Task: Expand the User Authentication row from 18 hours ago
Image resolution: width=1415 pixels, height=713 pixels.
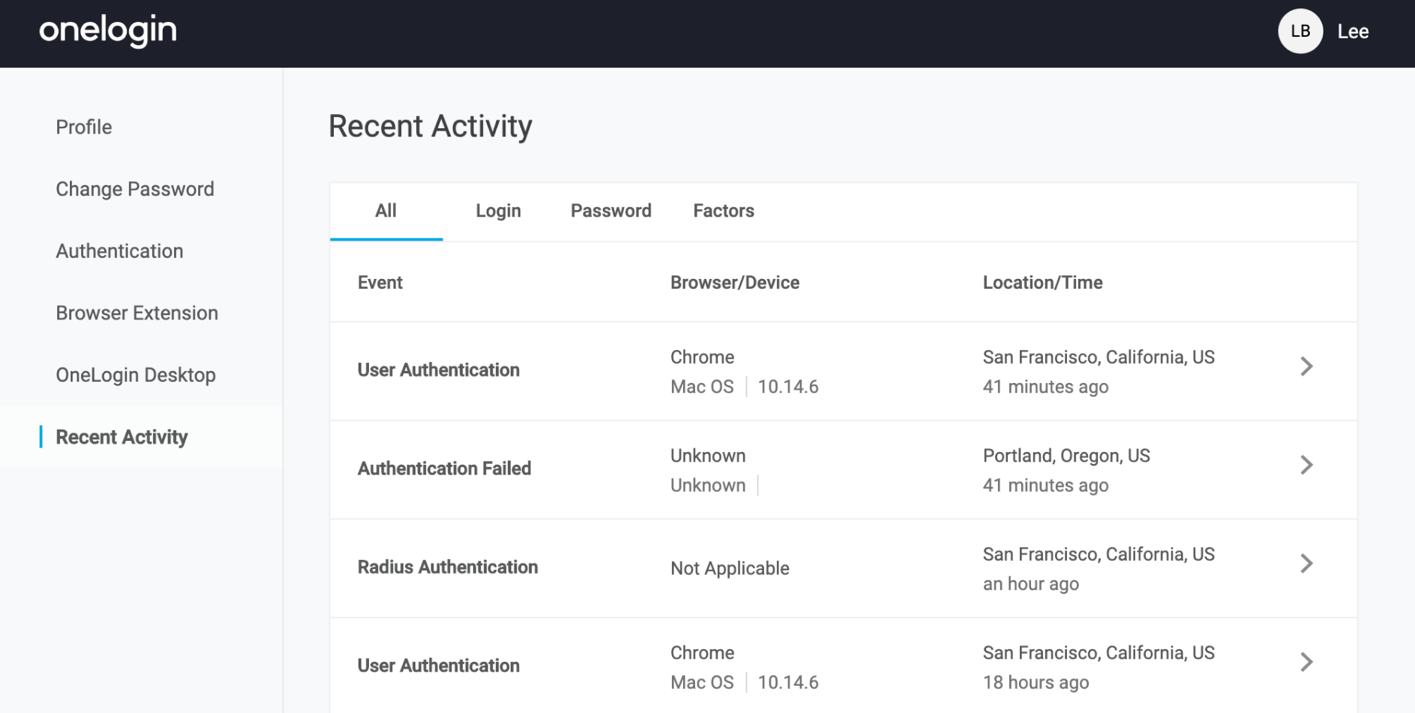Action: [x=1306, y=661]
